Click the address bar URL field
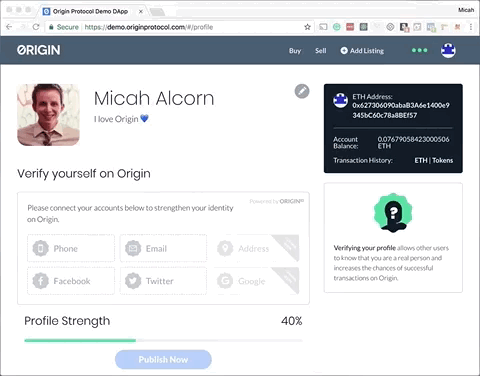Screen dimensions: 480x376 180,27
